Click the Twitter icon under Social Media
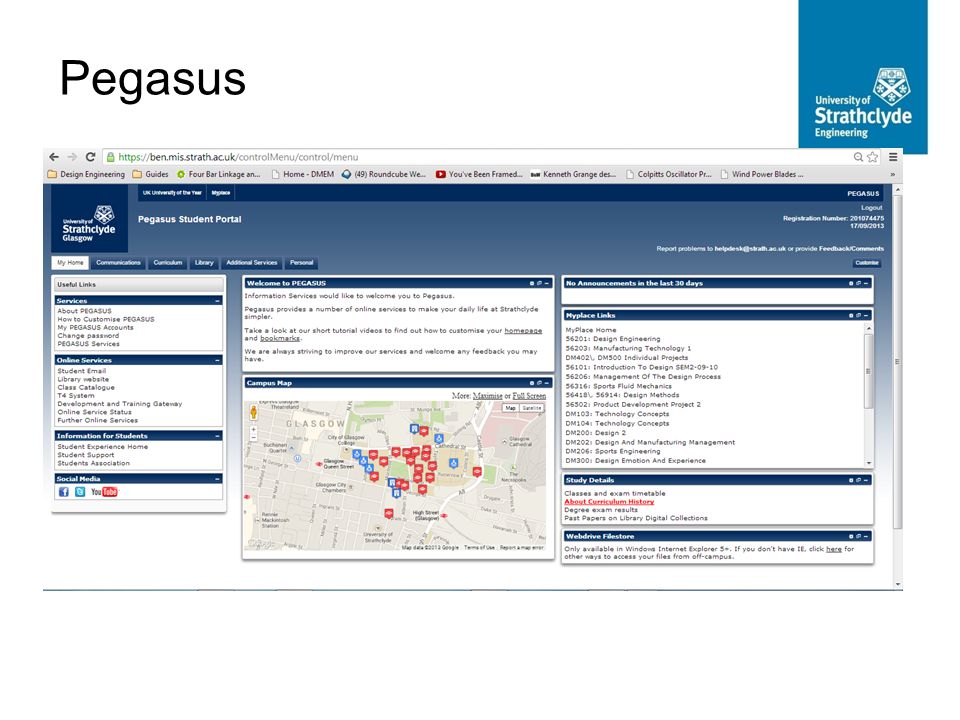The width and height of the screenshot is (960, 720). [80, 492]
